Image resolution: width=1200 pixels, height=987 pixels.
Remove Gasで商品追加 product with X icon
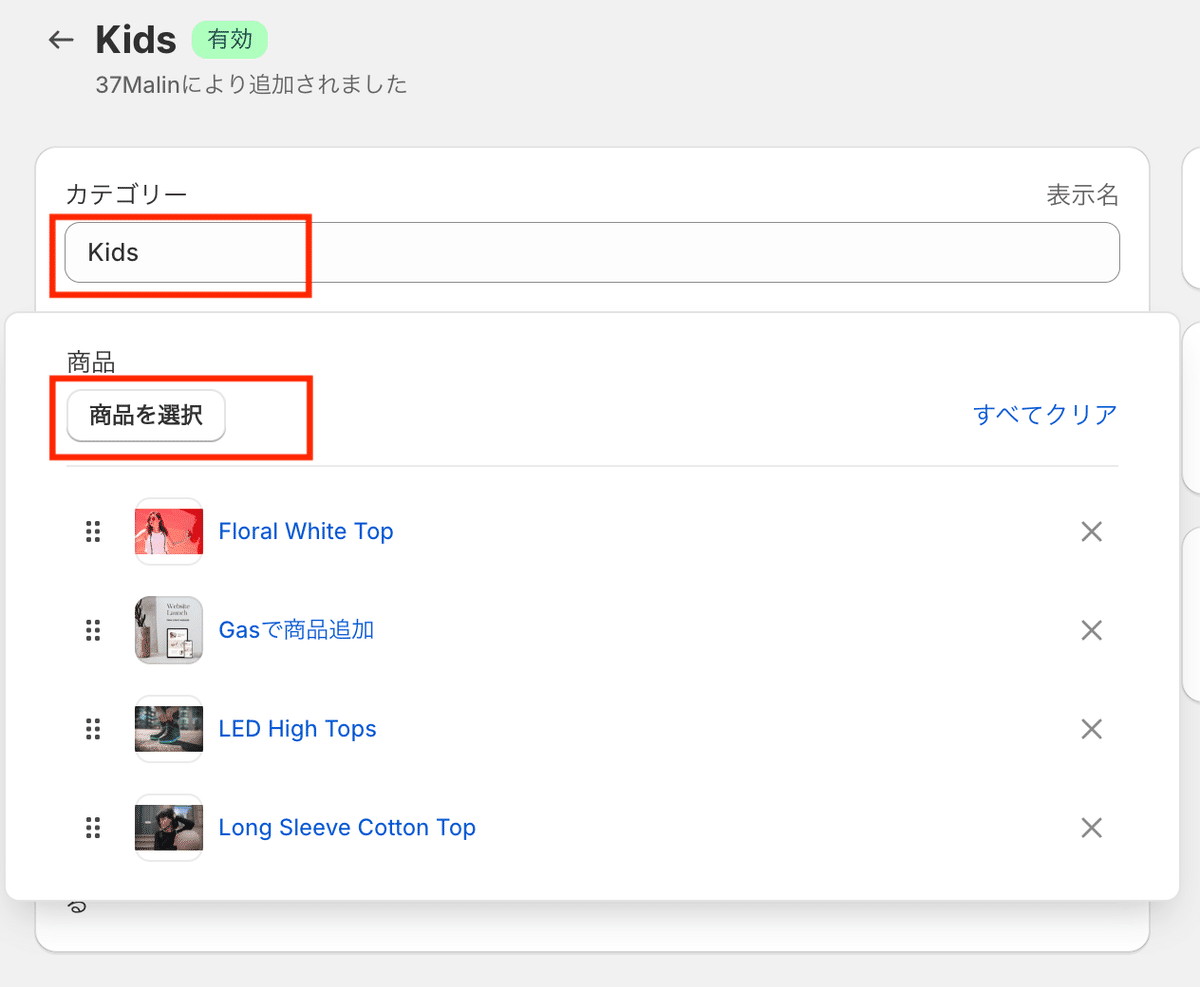1091,630
